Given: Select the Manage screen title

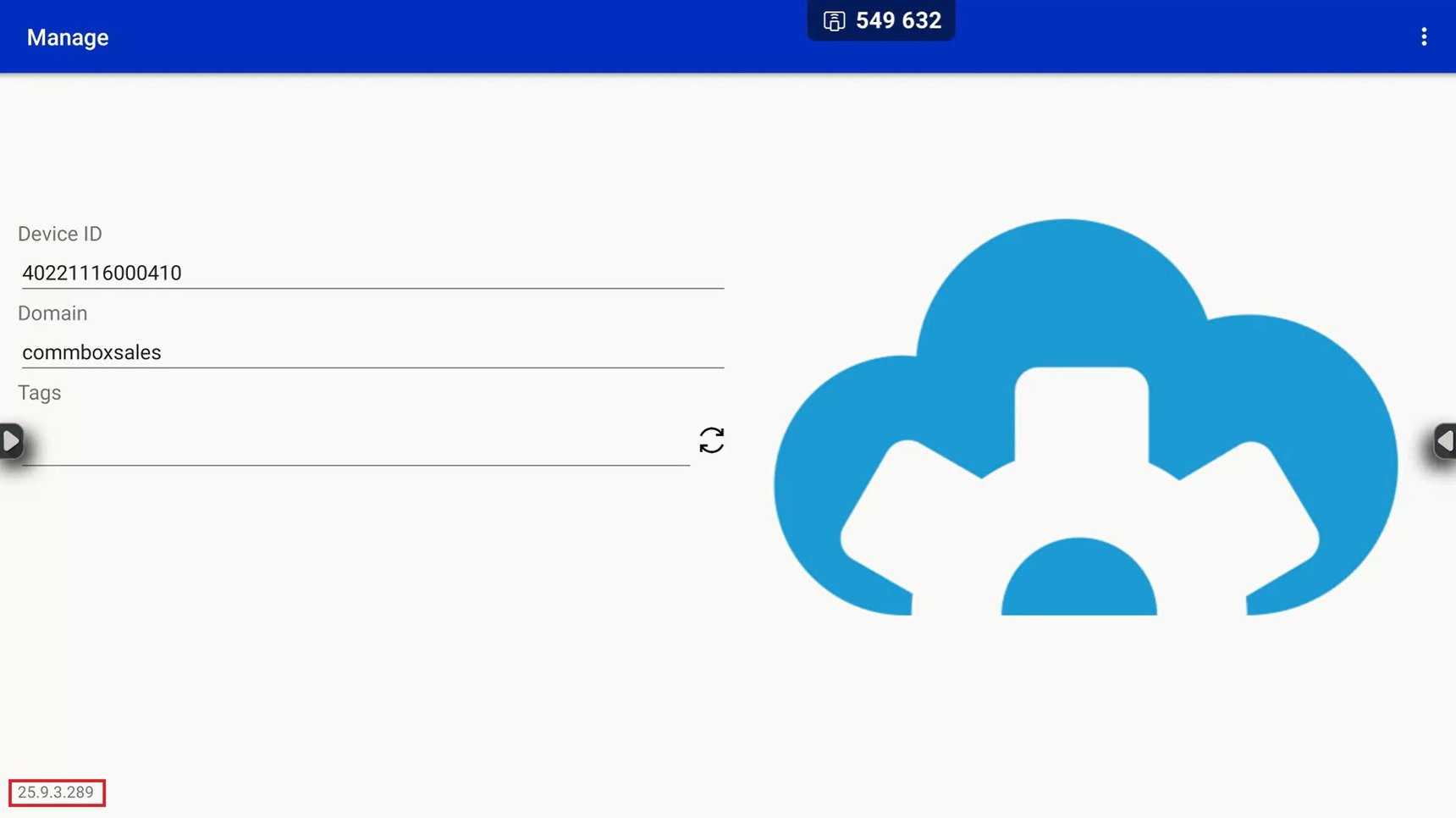Looking at the screenshot, I should coord(68,36).
